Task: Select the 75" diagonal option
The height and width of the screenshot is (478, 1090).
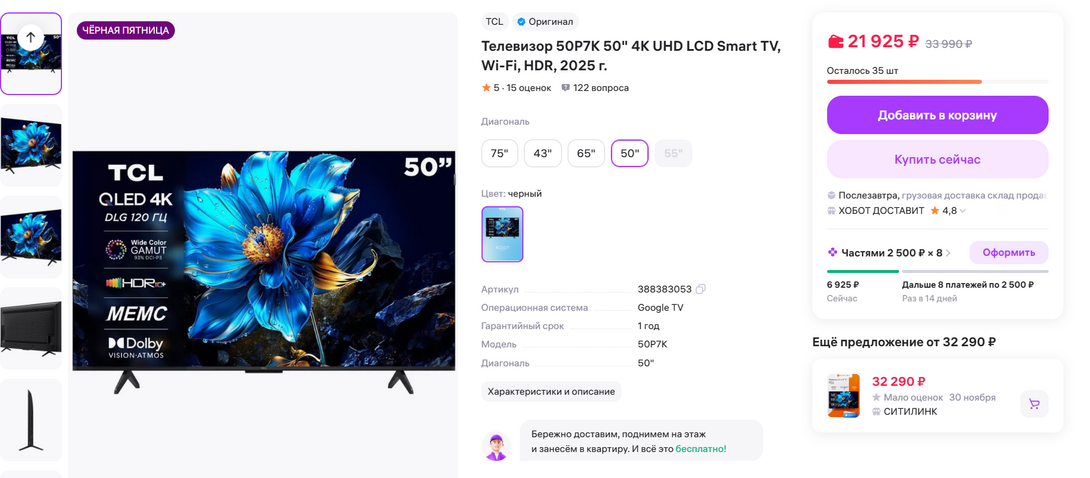Action: [x=500, y=154]
